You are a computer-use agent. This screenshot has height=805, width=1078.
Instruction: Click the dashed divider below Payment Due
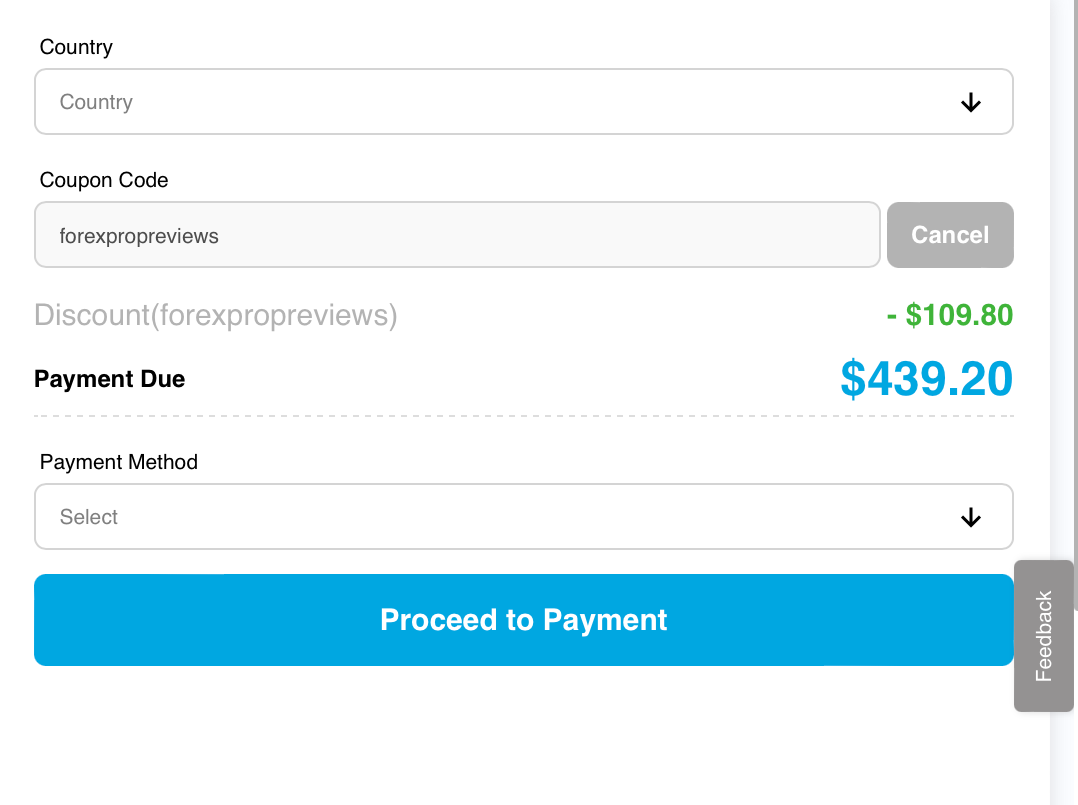click(523, 416)
